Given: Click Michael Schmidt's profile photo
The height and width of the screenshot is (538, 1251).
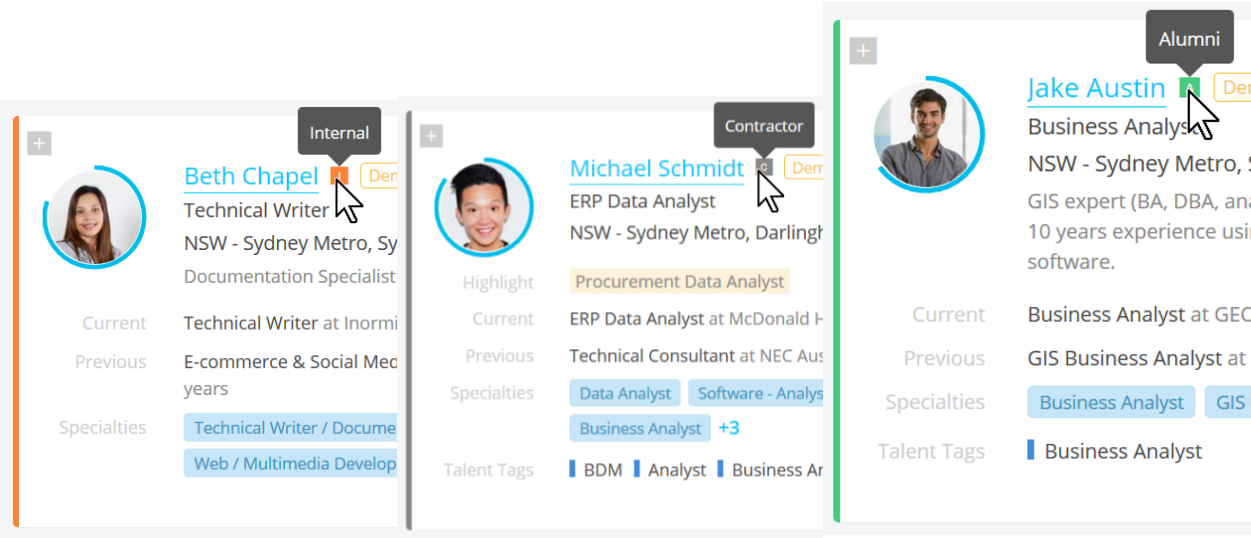Looking at the screenshot, I should pyautogui.click(x=484, y=207).
